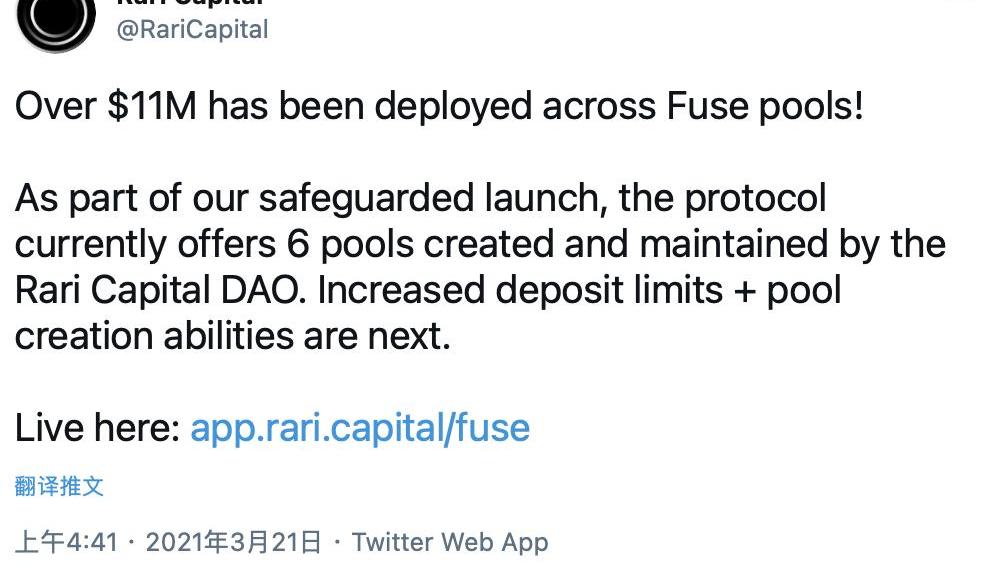Click the @RariCapital handle

tap(192, 29)
